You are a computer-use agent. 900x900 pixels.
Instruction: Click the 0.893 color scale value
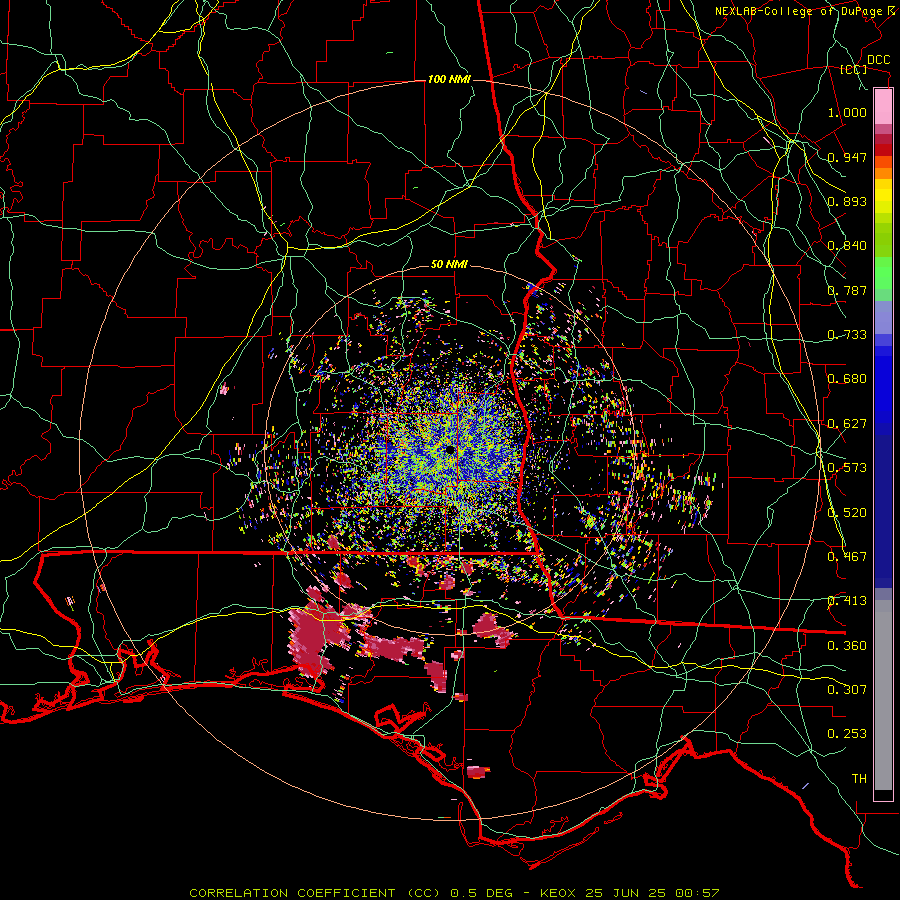(847, 201)
